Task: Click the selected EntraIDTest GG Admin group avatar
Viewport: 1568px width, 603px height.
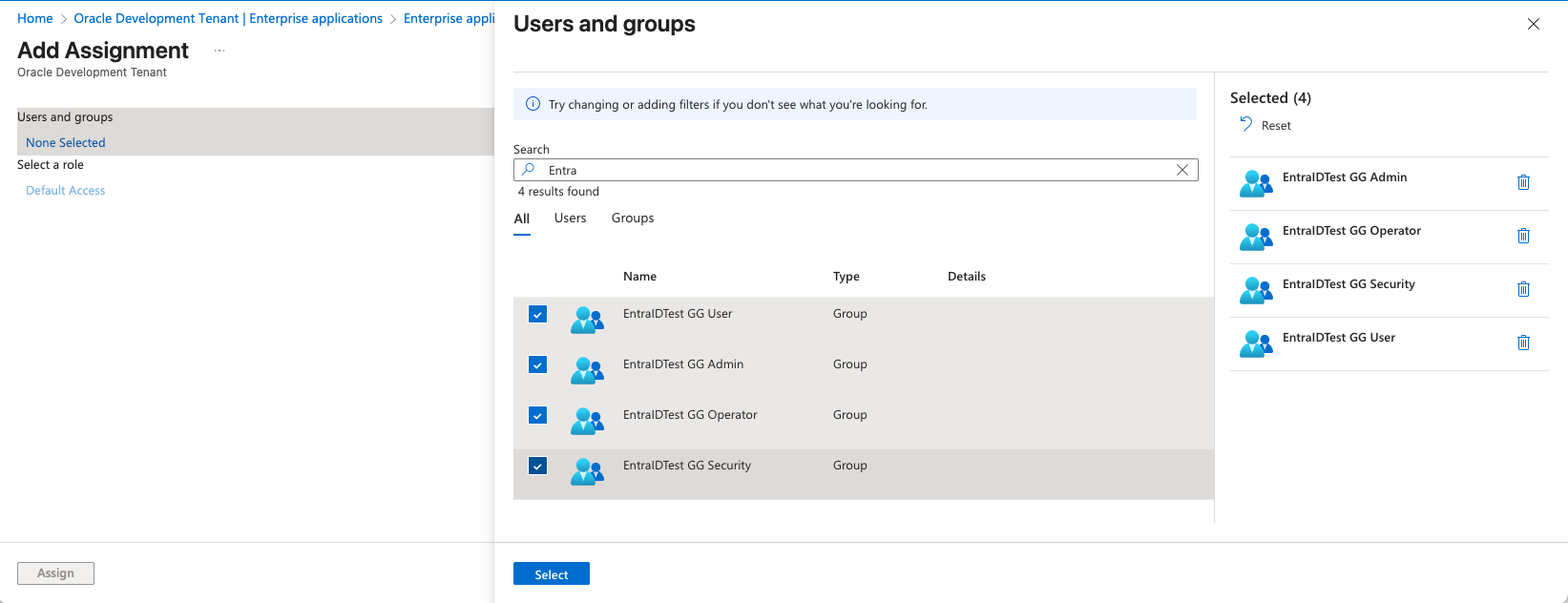Action: pyautogui.click(x=1256, y=183)
